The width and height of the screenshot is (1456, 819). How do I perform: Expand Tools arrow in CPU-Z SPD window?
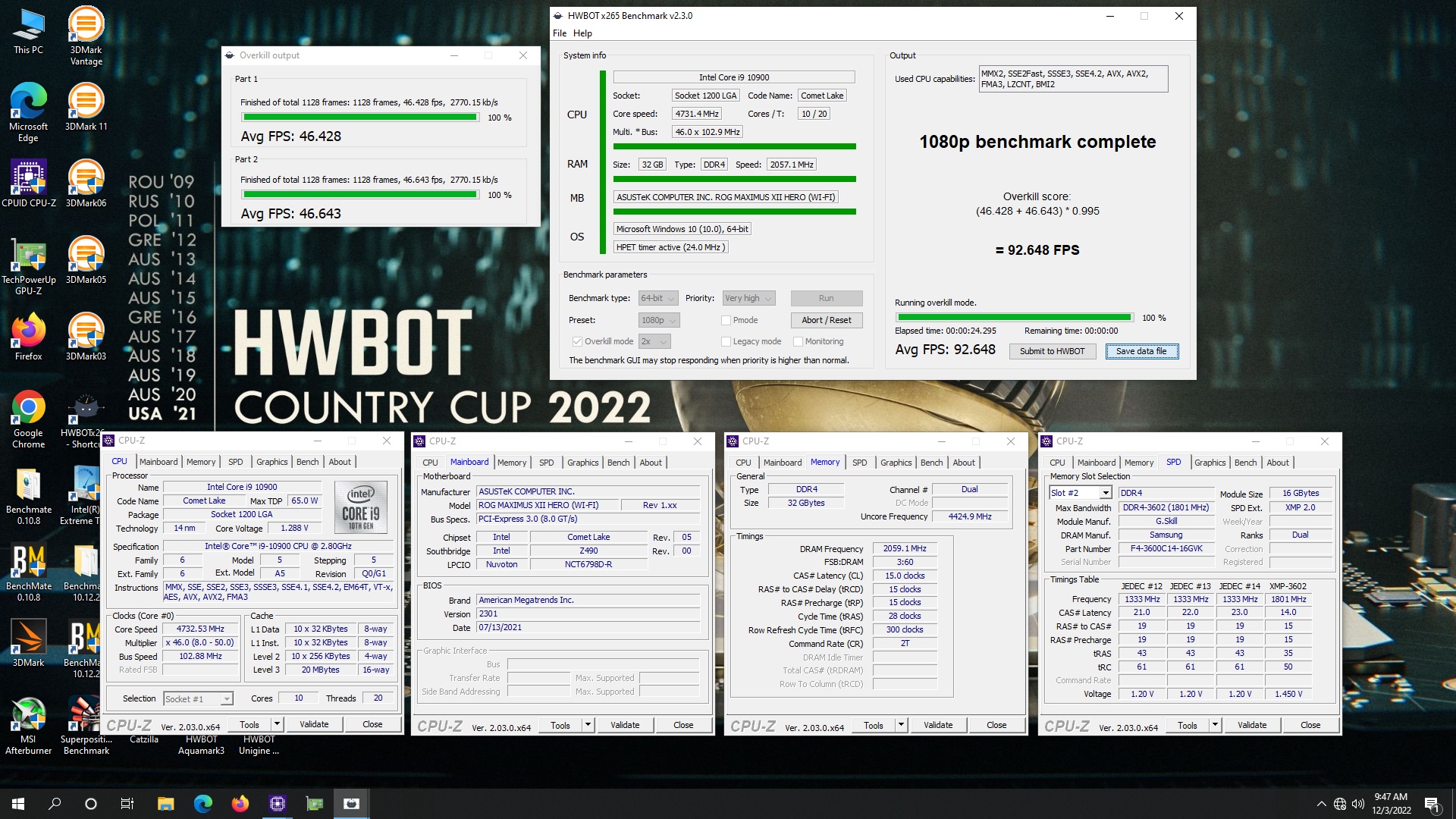click(x=1215, y=725)
